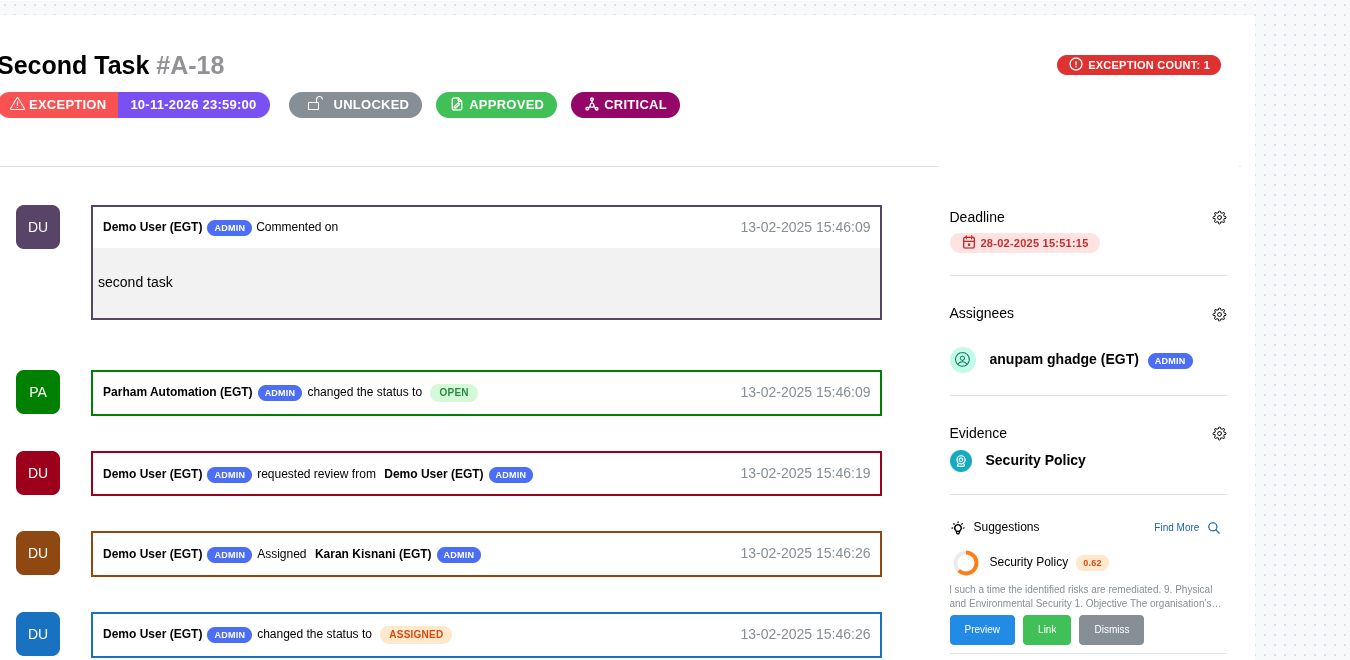Click the Exception Count: 1 badge
Image resolution: width=1350 pixels, height=660 pixels.
click(x=1139, y=65)
